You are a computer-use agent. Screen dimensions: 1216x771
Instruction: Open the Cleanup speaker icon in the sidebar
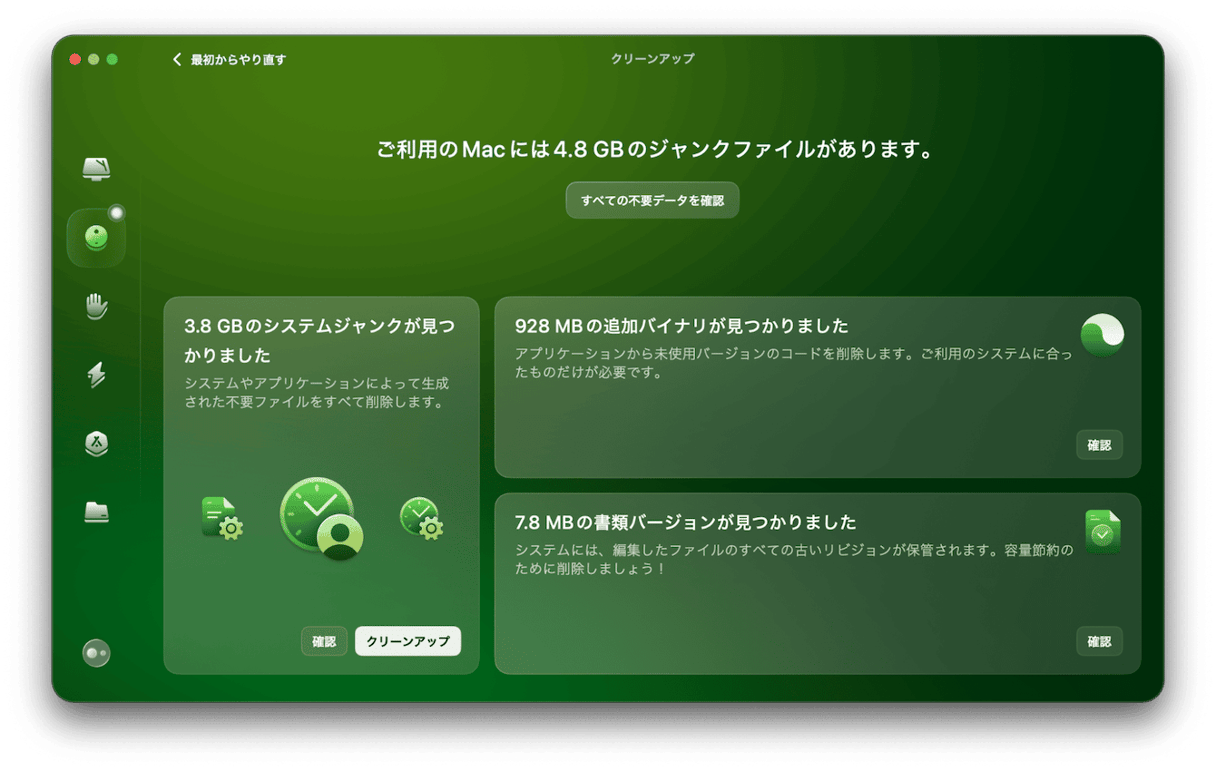tap(95, 237)
